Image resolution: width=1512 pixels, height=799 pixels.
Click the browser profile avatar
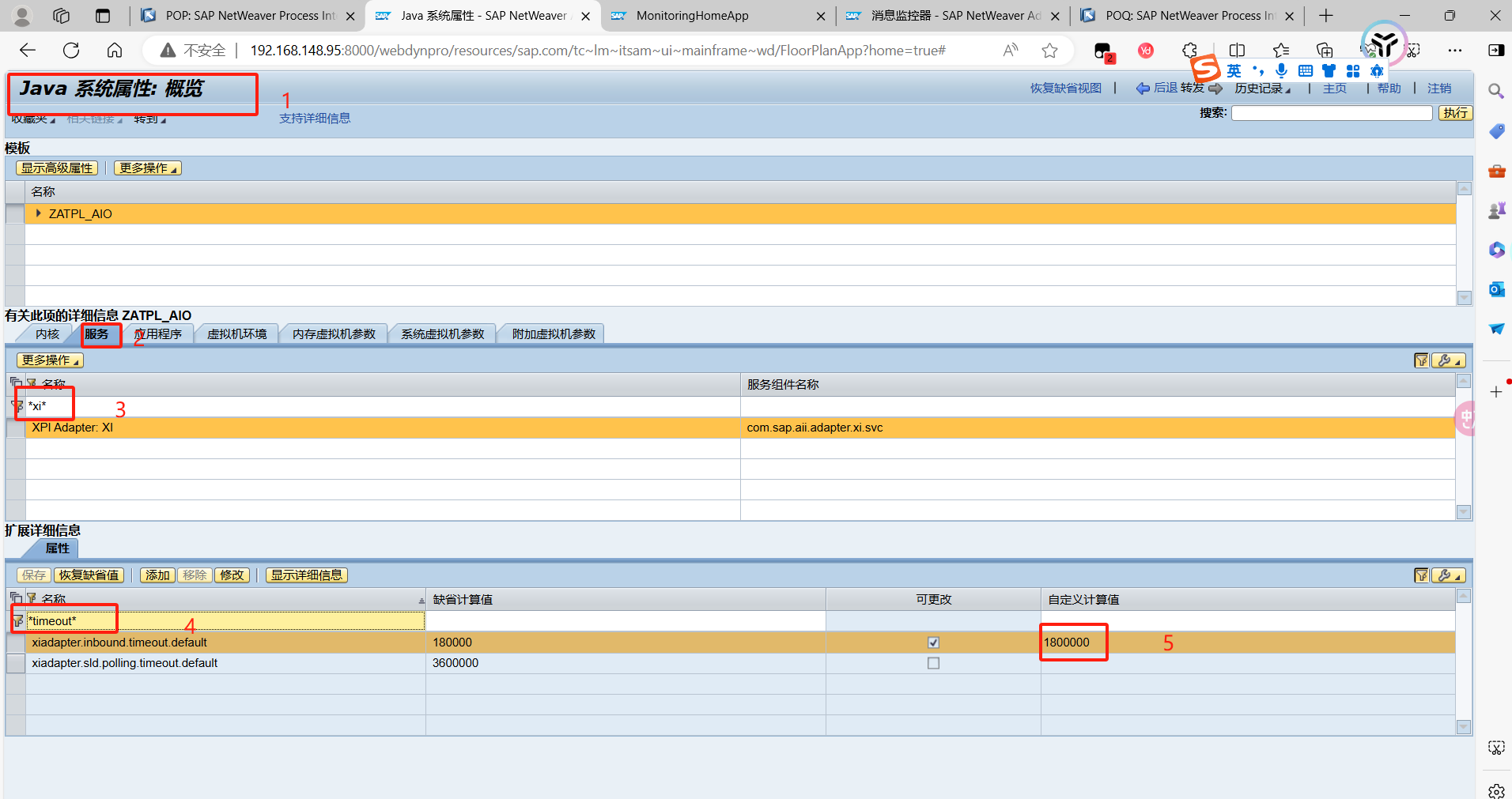pos(22,16)
